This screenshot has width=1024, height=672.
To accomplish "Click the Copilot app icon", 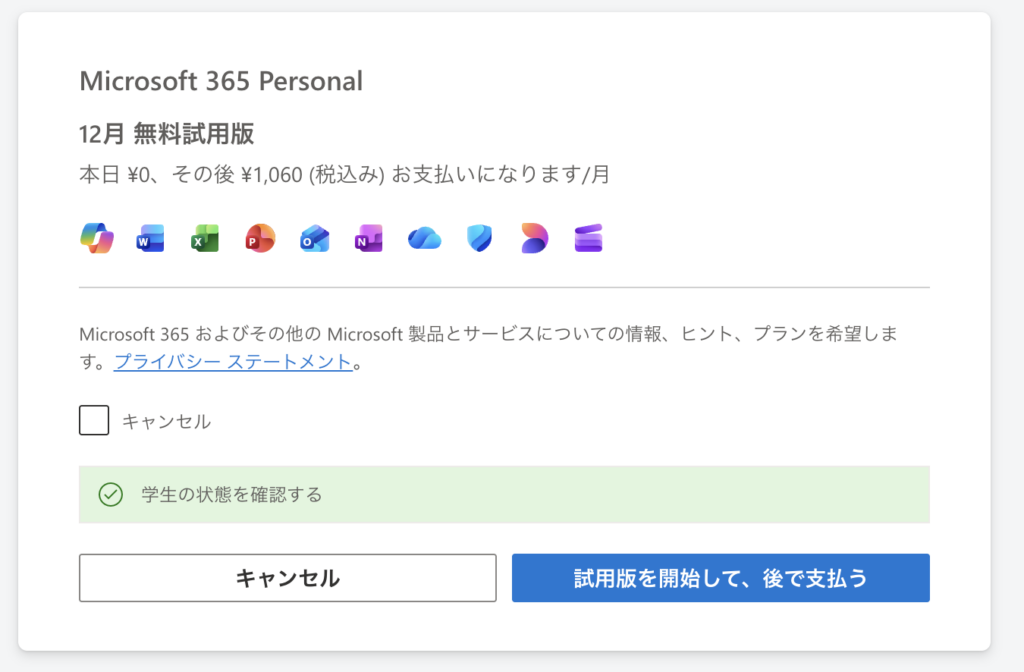I will (x=96, y=238).
